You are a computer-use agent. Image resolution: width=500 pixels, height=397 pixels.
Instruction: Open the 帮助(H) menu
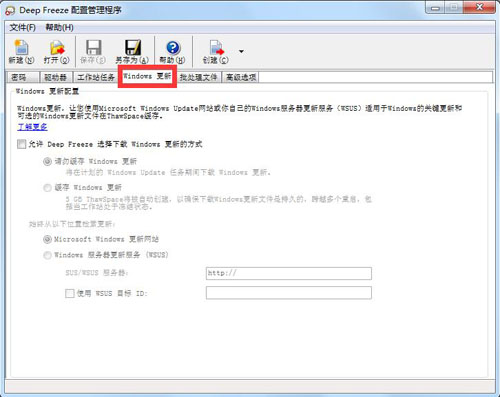pos(59,27)
